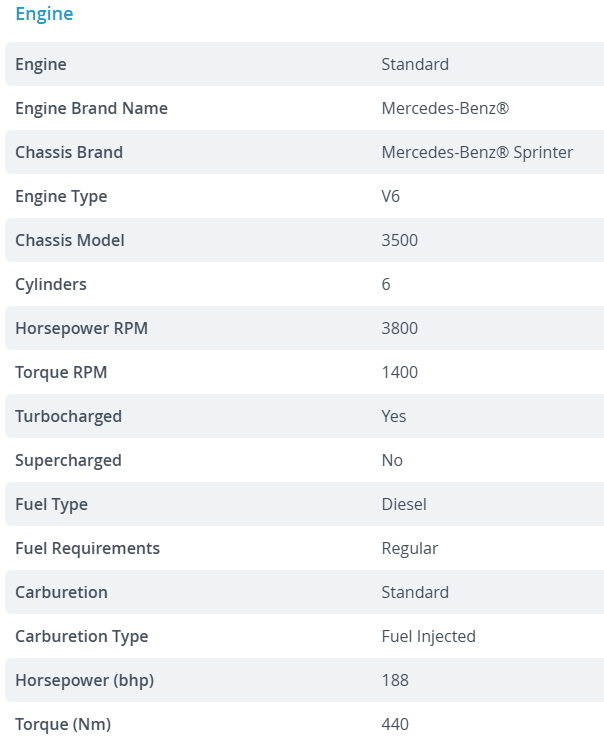604x745 pixels.
Task: Click the V6 engine type value
Action: (391, 196)
